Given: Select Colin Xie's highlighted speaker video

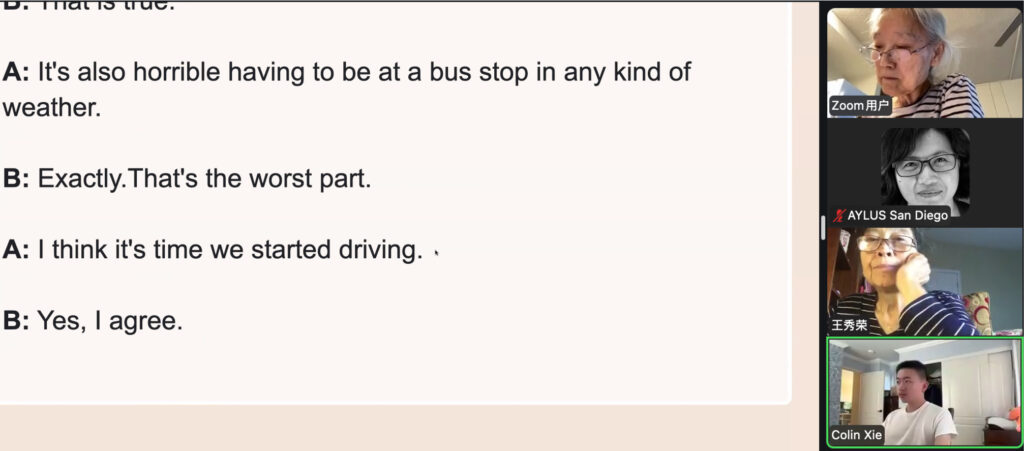Looking at the screenshot, I should click(x=922, y=390).
